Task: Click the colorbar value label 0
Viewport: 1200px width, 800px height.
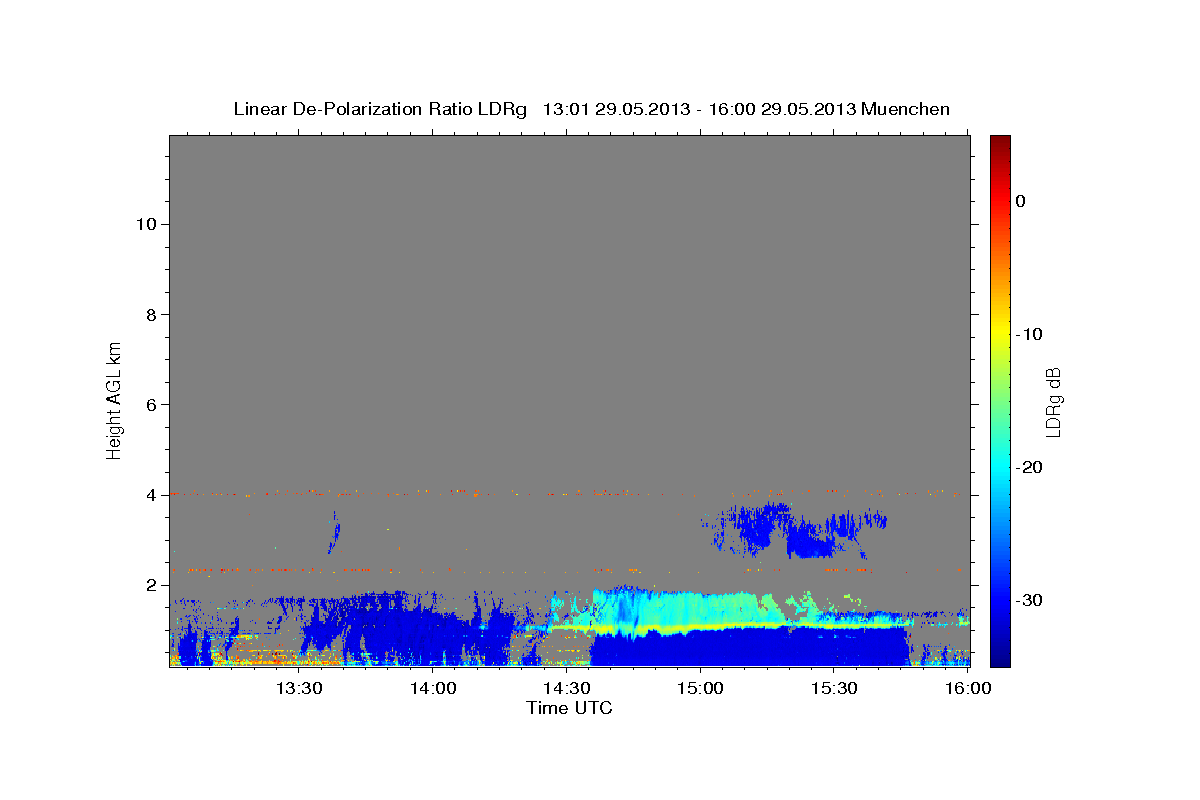Action: [1021, 201]
